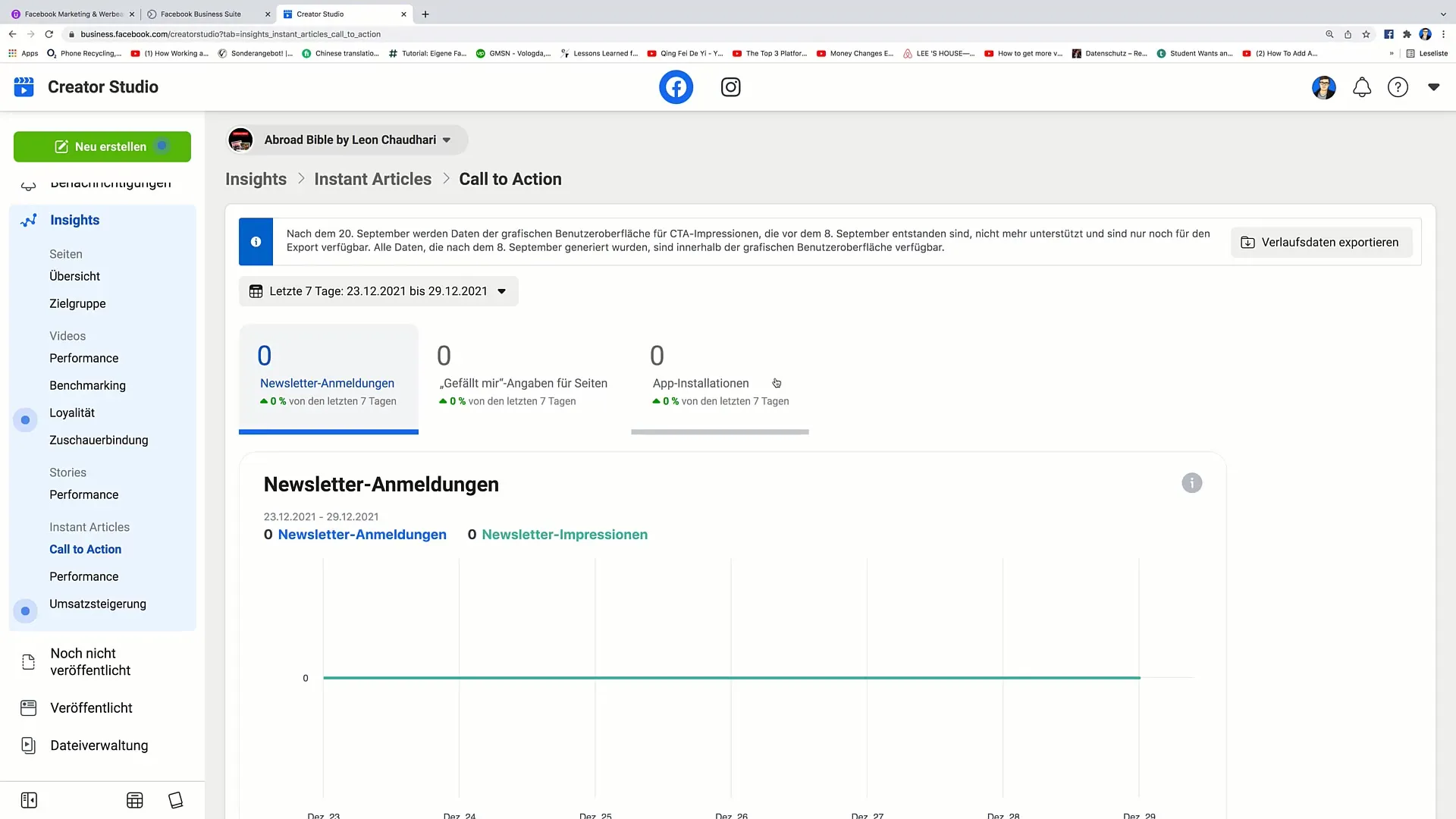Expand the date range dropdown filter
1456x819 pixels.
[x=502, y=291]
